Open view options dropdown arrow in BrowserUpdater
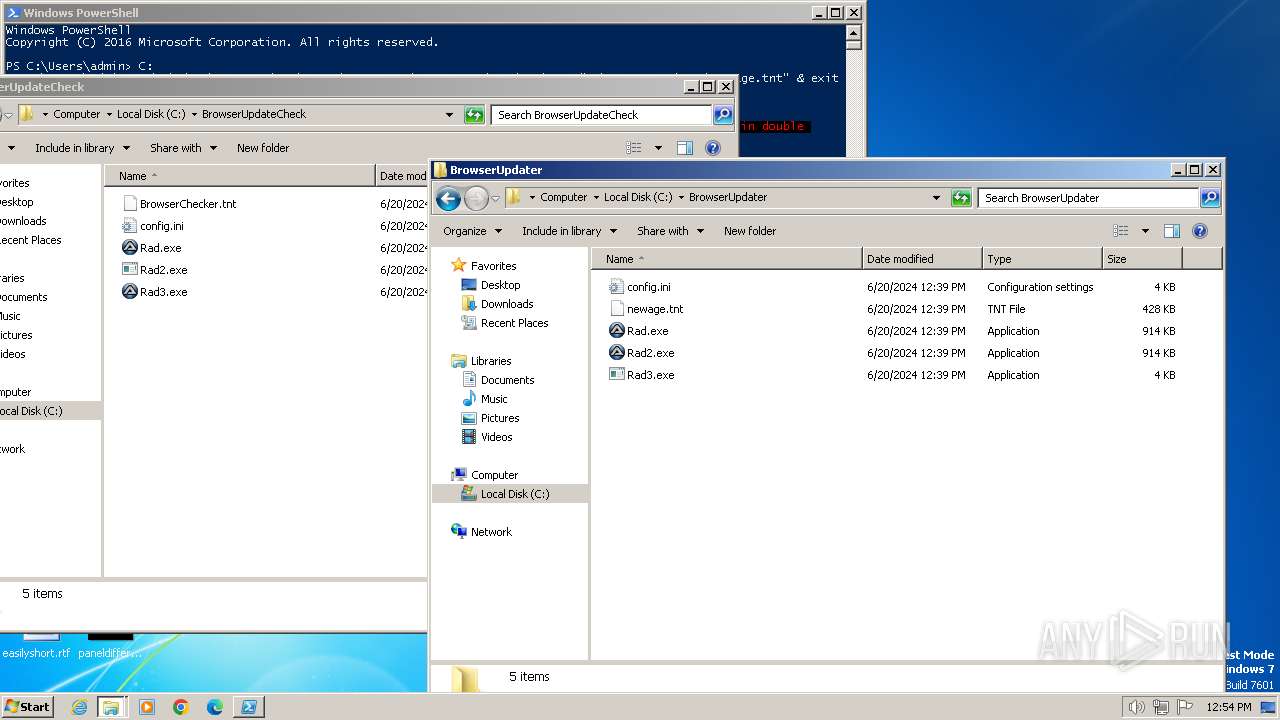The width and height of the screenshot is (1280, 720). point(1145,231)
